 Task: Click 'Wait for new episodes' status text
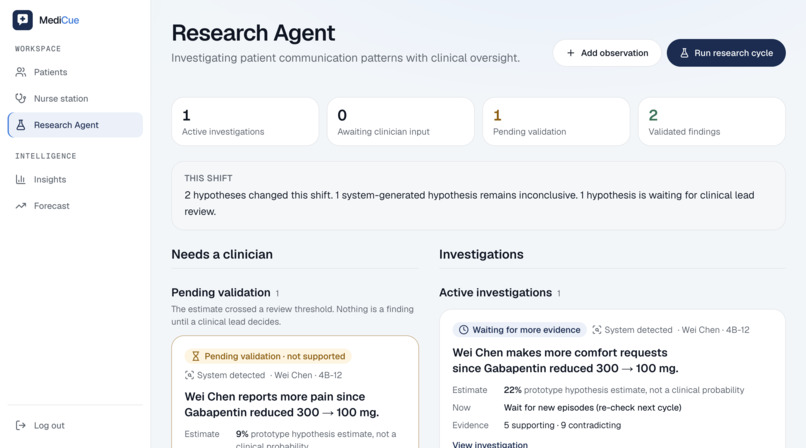[x=593, y=407]
